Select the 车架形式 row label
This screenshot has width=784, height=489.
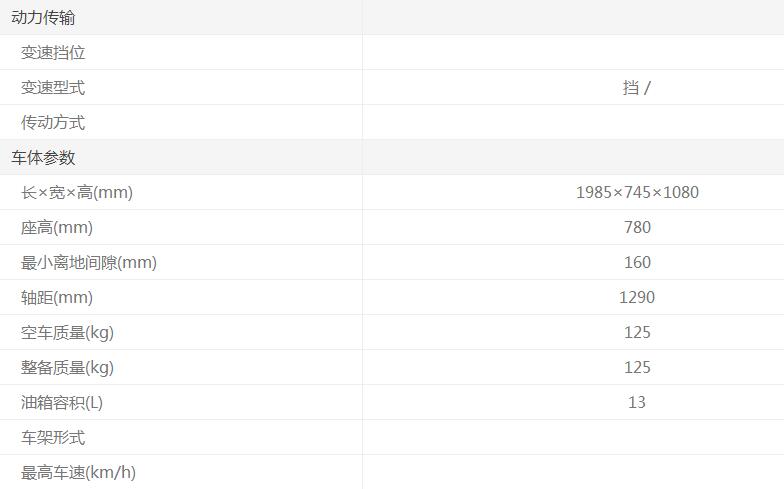tap(53, 438)
